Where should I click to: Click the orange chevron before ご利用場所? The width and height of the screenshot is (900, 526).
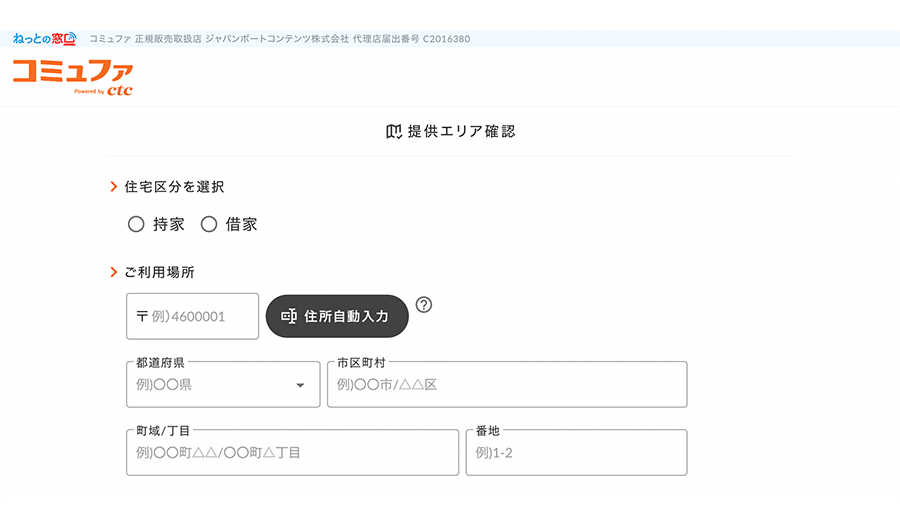pos(114,272)
